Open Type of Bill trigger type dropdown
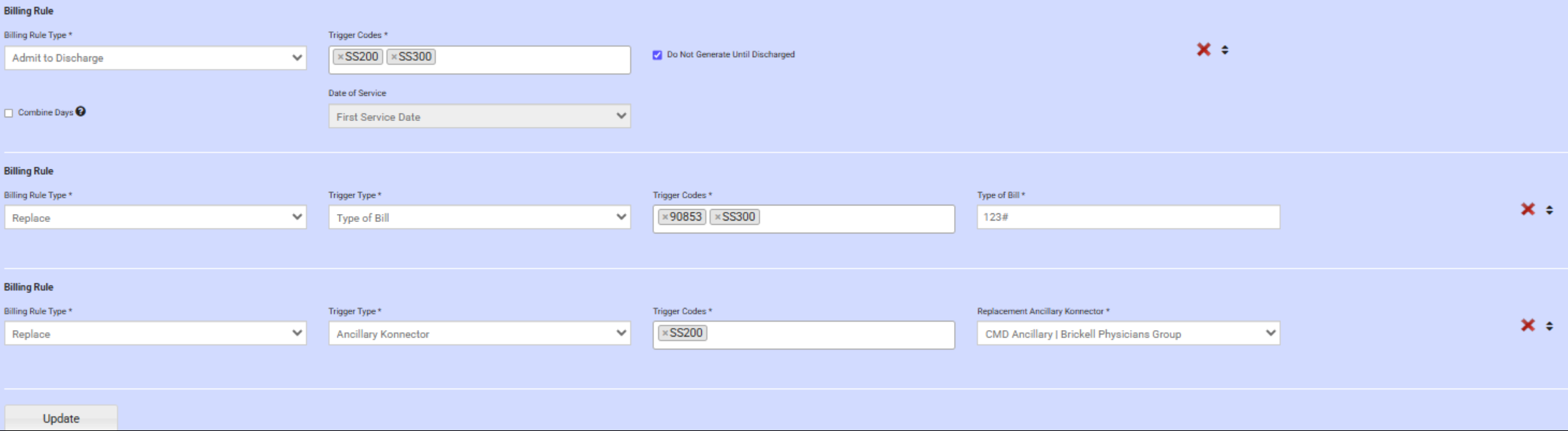This screenshot has height=431, width=1568. point(479,218)
